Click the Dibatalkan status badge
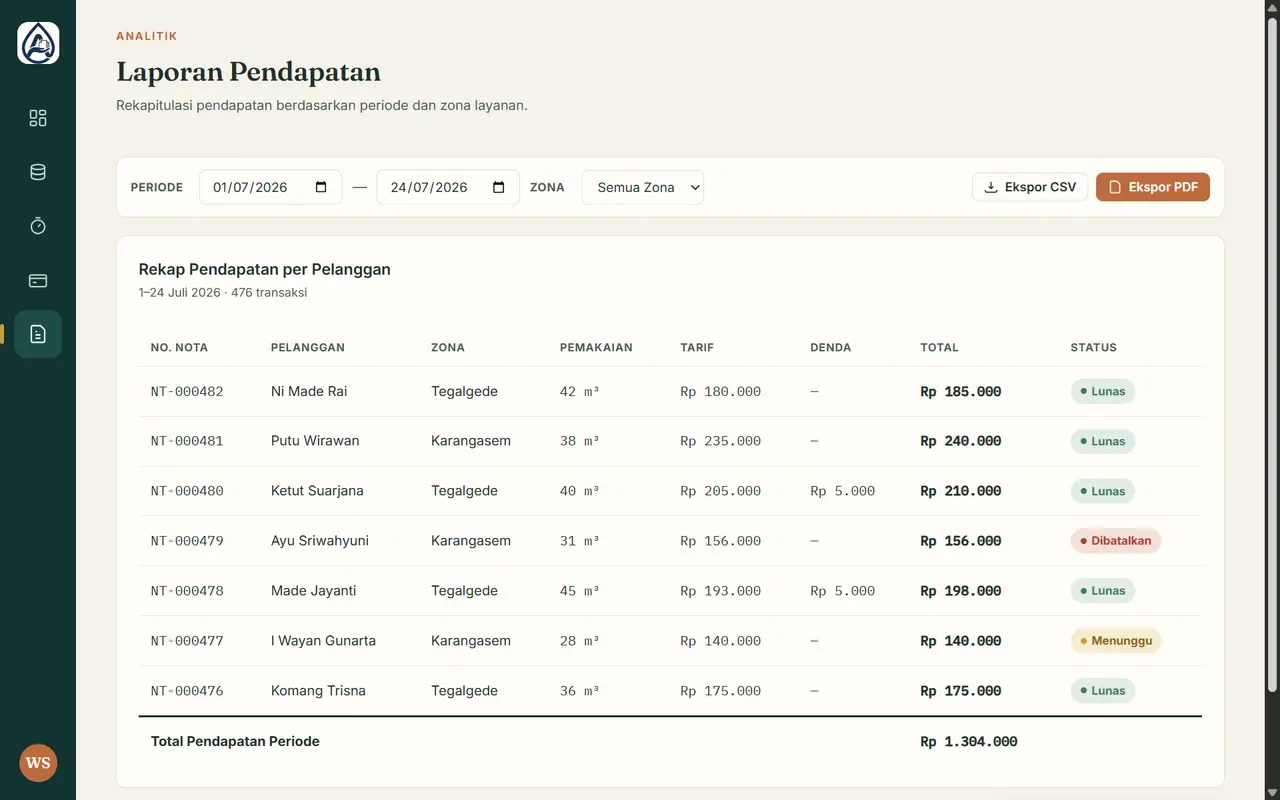Image resolution: width=1280 pixels, height=800 pixels. point(1116,541)
